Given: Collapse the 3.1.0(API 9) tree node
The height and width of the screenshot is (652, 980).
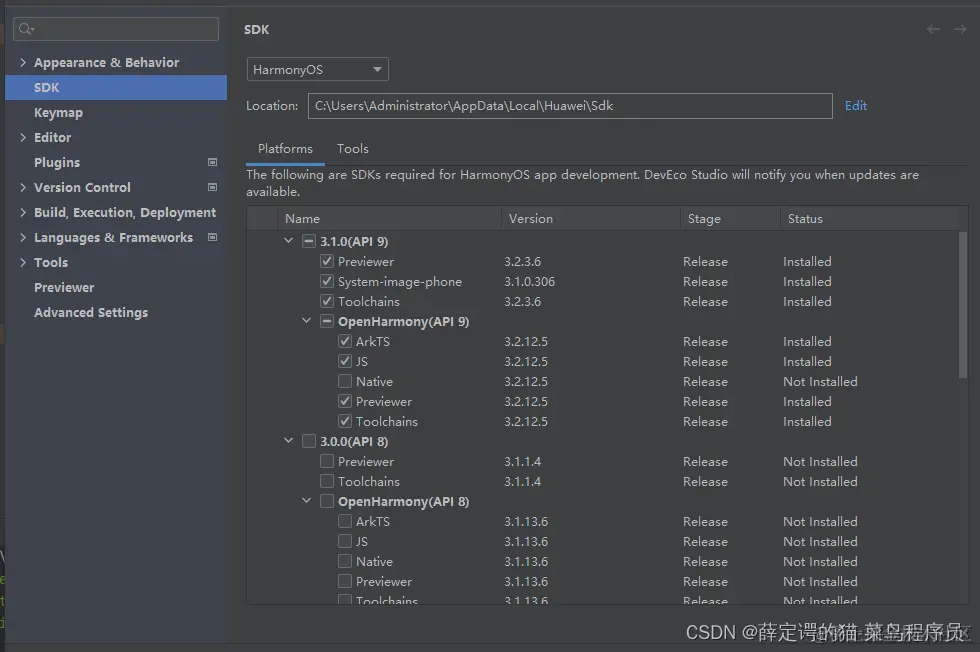Looking at the screenshot, I should pos(288,241).
